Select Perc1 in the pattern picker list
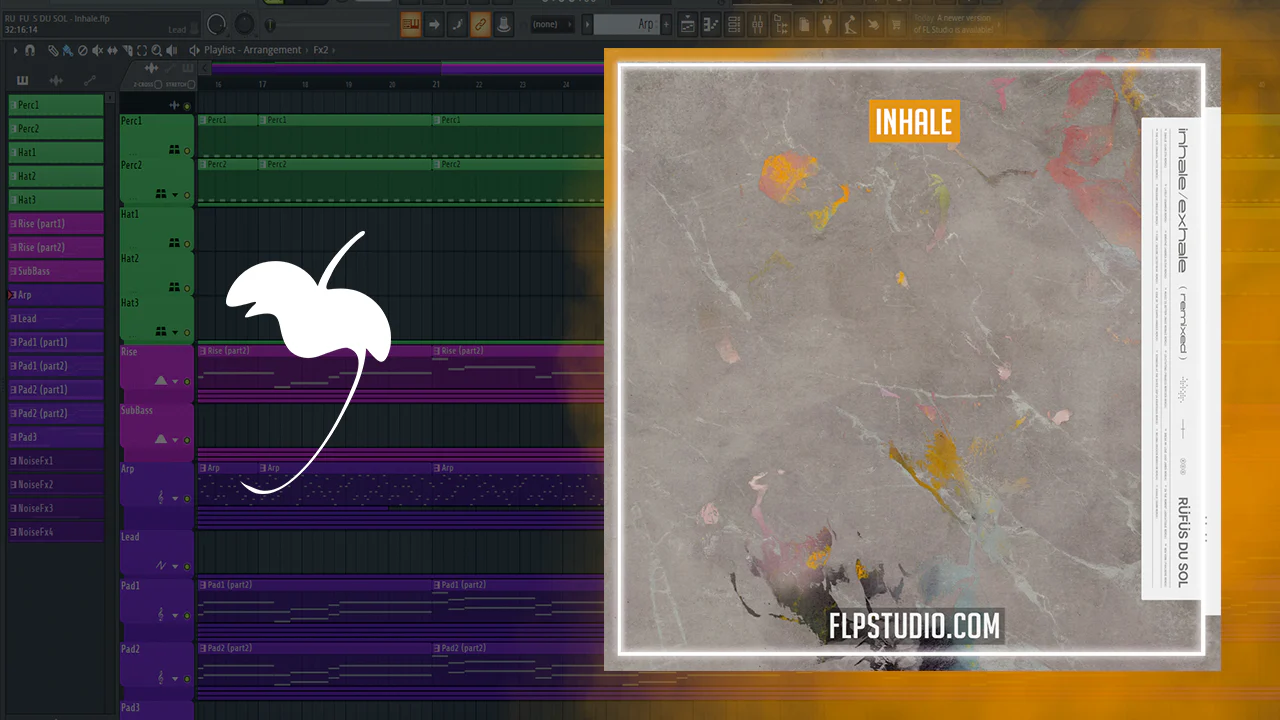Image resolution: width=1280 pixels, height=720 pixels. point(56,105)
